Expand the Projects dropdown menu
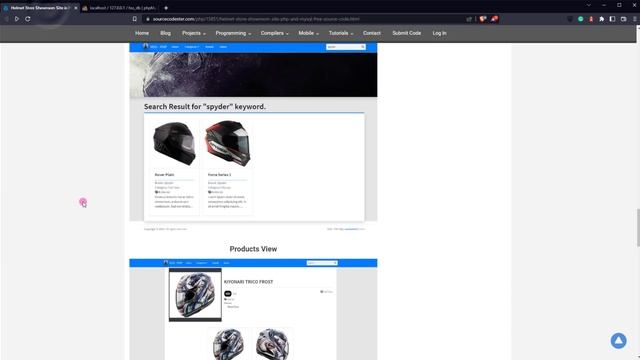This screenshot has height=360, width=640. coord(194,33)
